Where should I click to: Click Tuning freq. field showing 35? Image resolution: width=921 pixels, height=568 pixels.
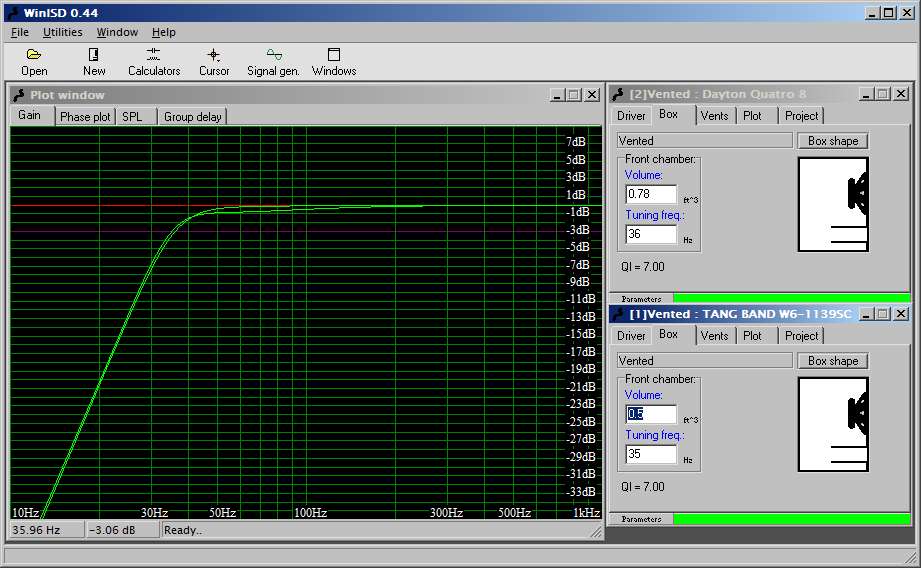[651, 453]
